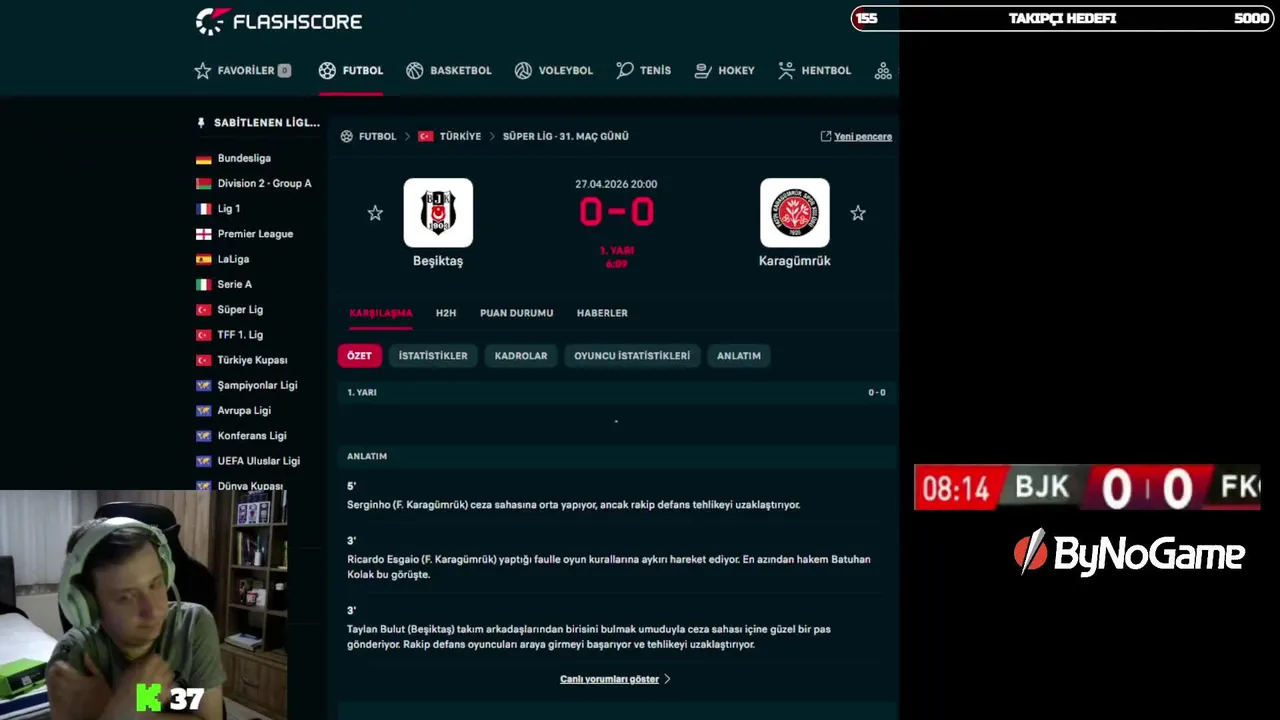The image size is (1280, 720).
Task: Open Premier League in sidebar
Action: [255, 234]
